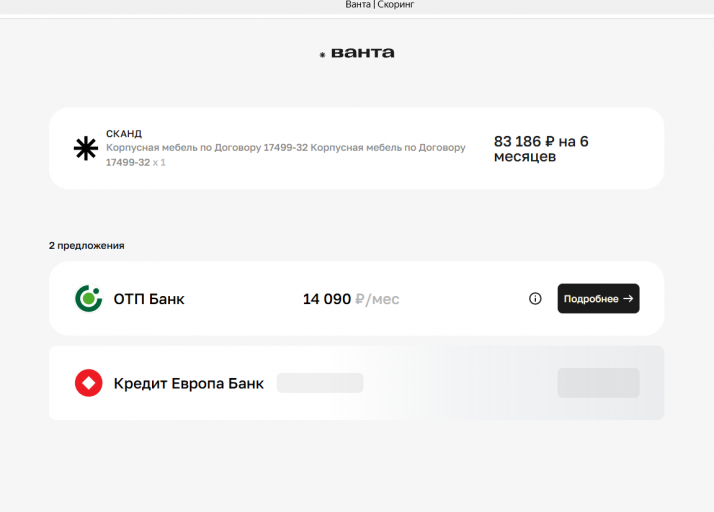Click the green ОТП Банк logo
The height and width of the screenshot is (512, 714).
tap(88, 298)
